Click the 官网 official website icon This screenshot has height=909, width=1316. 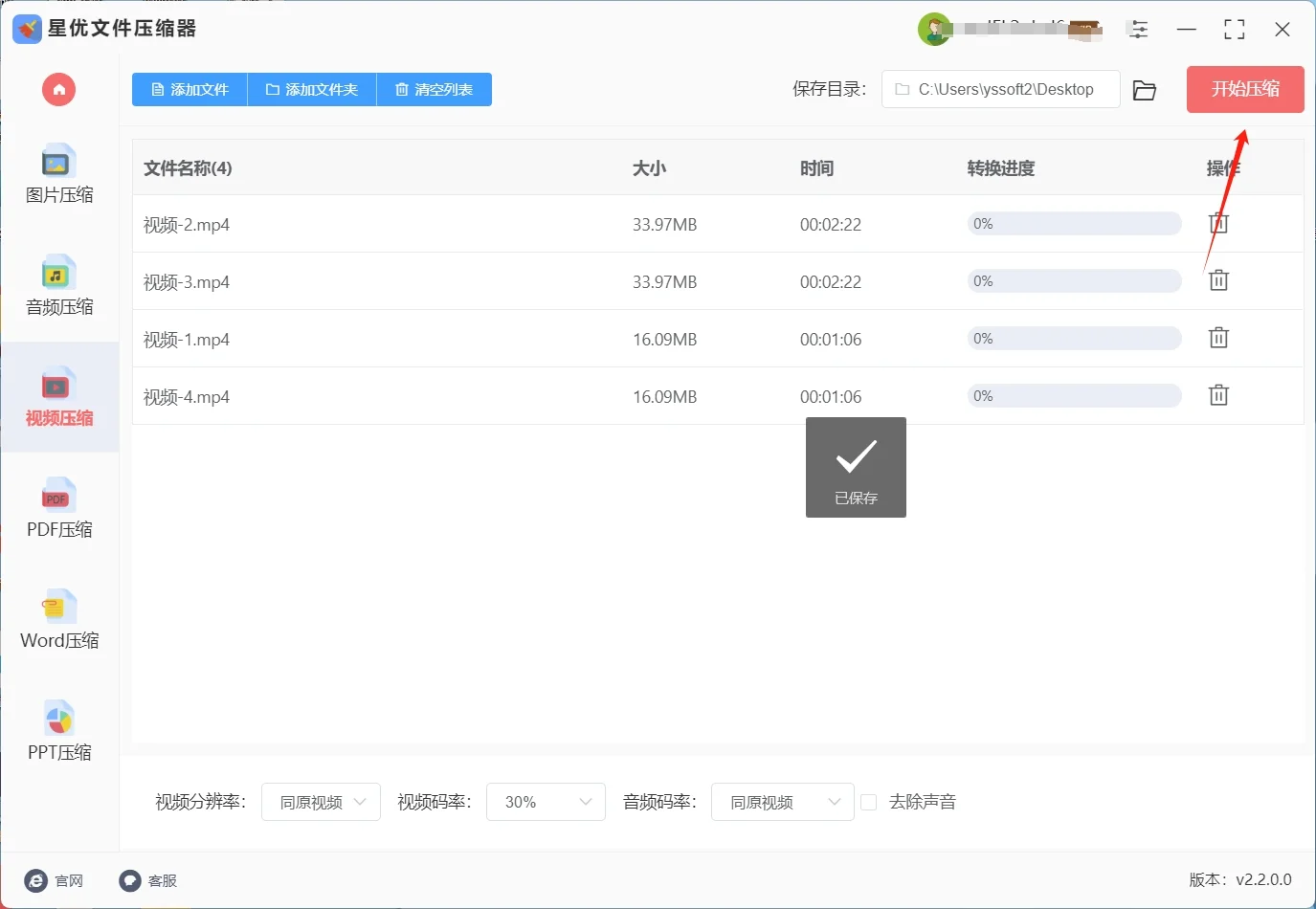pyautogui.click(x=35, y=880)
